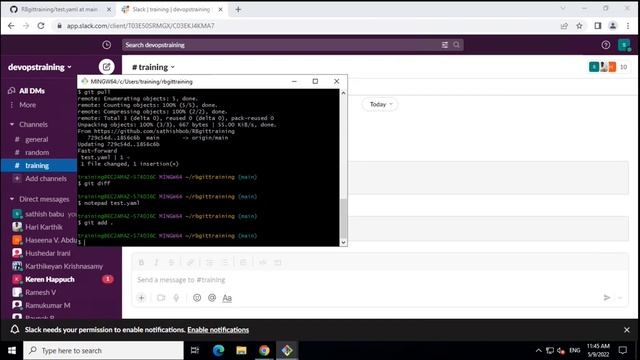
Task: Go back in browser
Action: click(x=11, y=26)
